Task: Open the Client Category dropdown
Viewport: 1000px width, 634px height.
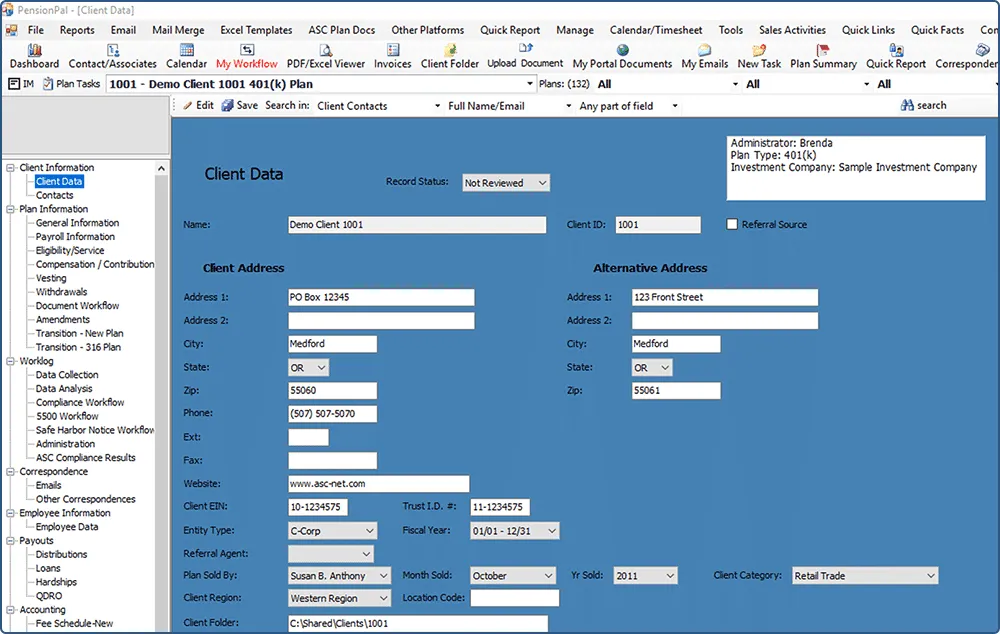Action: 864,576
